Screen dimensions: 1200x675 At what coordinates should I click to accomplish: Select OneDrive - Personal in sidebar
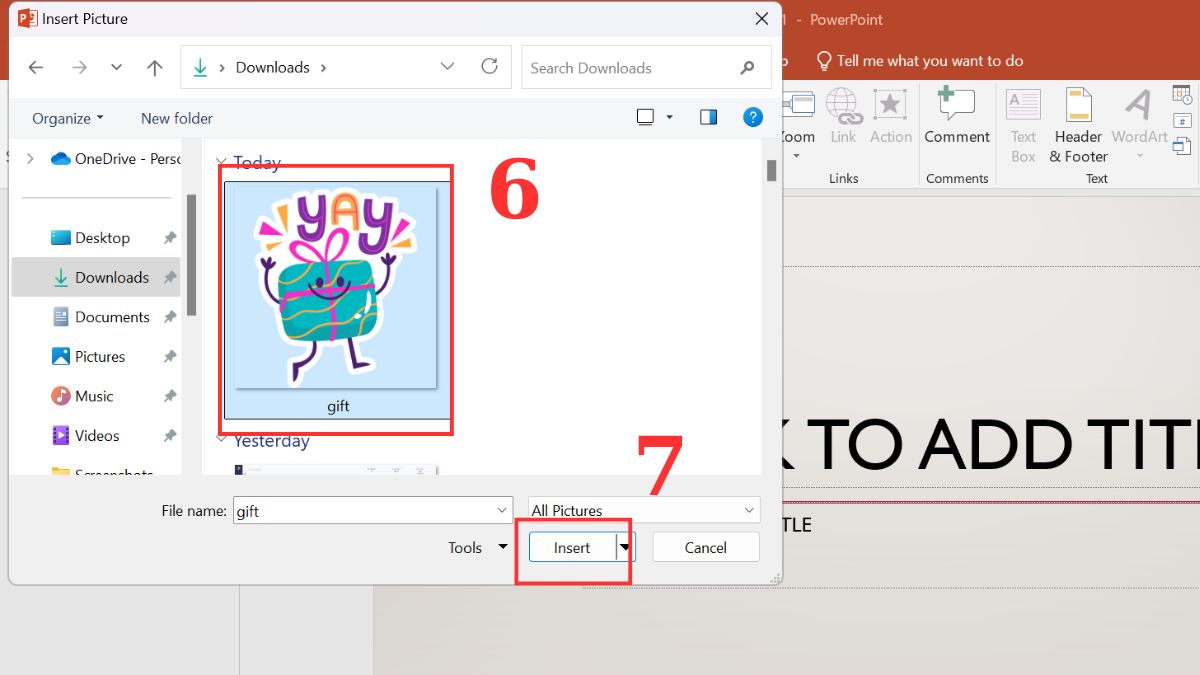pyautogui.click(x=116, y=158)
